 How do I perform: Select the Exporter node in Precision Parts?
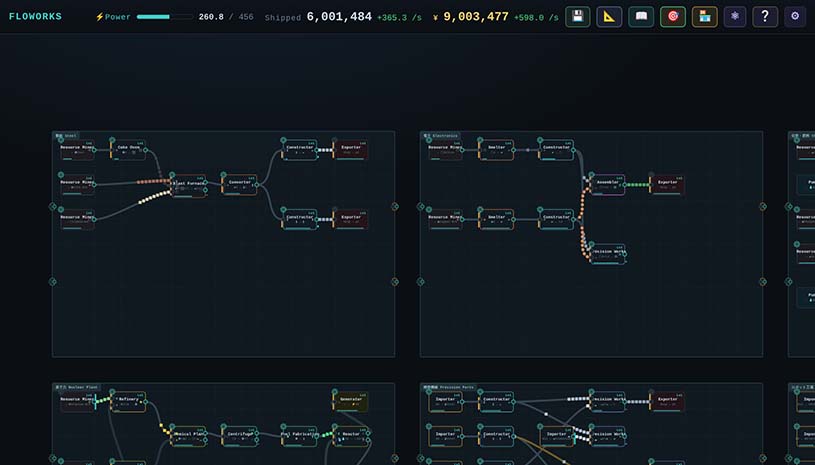[667, 402]
